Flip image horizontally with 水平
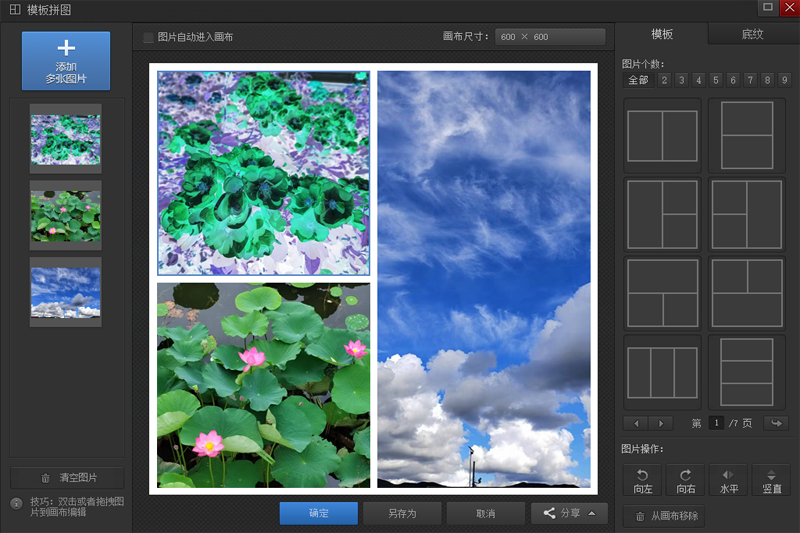This screenshot has width=800, height=533. [728, 481]
